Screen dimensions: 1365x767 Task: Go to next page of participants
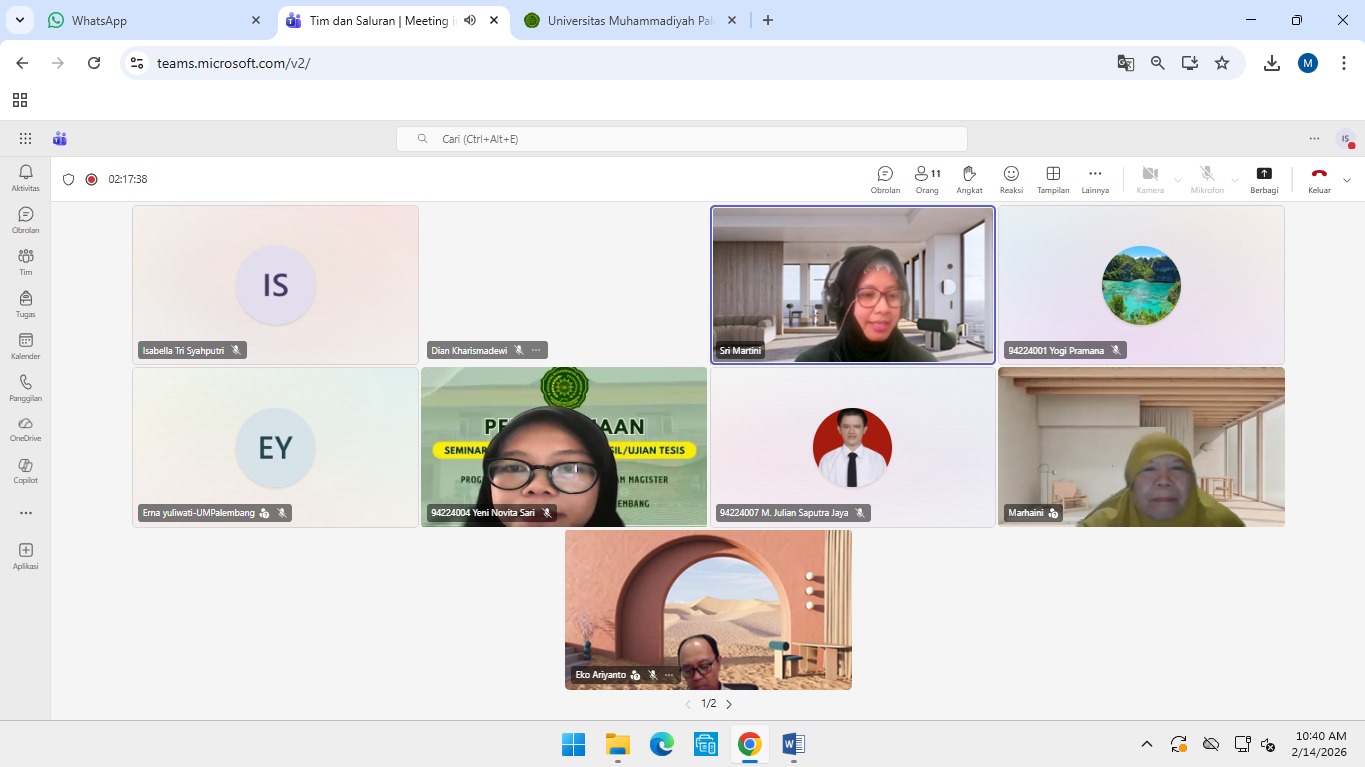pos(729,704)
